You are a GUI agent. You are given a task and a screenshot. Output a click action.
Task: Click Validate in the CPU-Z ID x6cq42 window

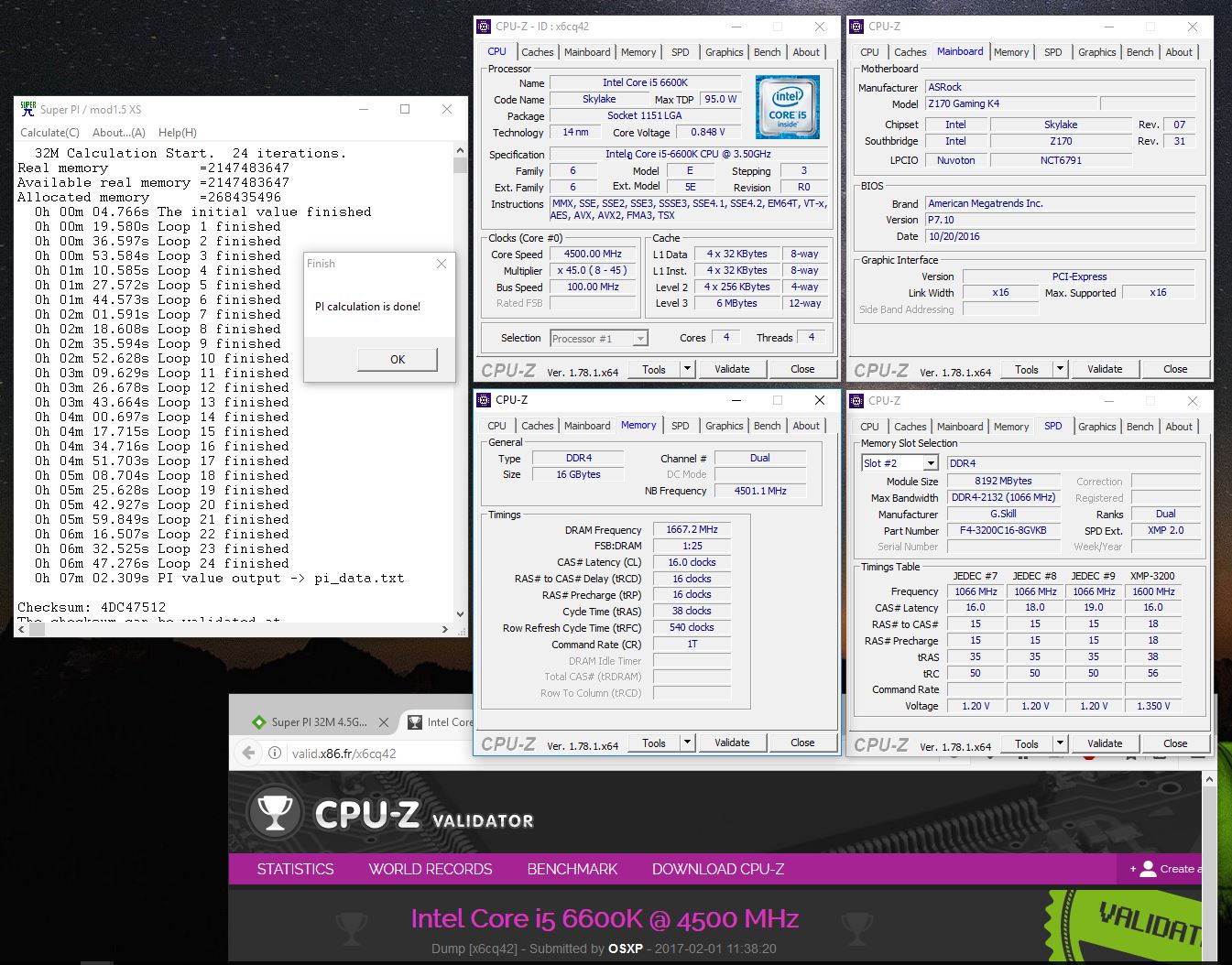pyautogui.click(x=732, y=369)
